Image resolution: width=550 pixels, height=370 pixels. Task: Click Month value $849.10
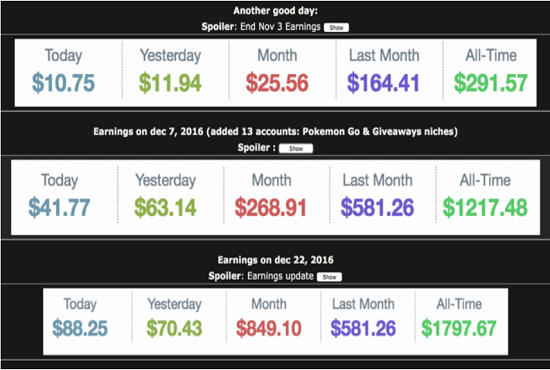point(269,328)
